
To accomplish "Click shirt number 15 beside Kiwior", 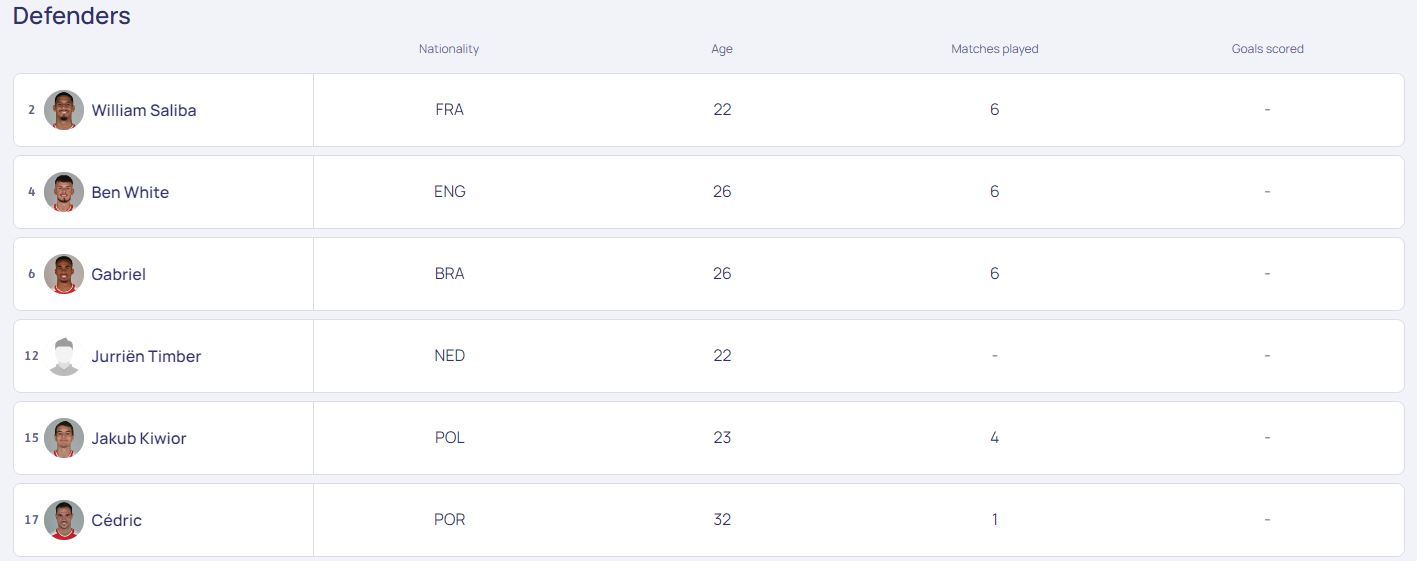I will (x=32, y=438).
